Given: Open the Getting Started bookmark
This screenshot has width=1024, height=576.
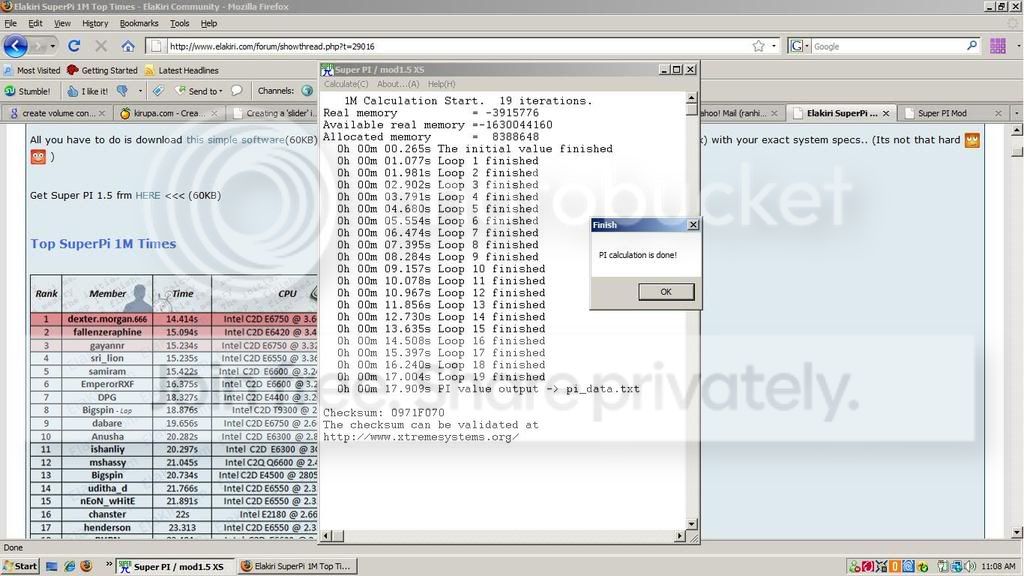Looking at the screenshot, I should [103, 70].
